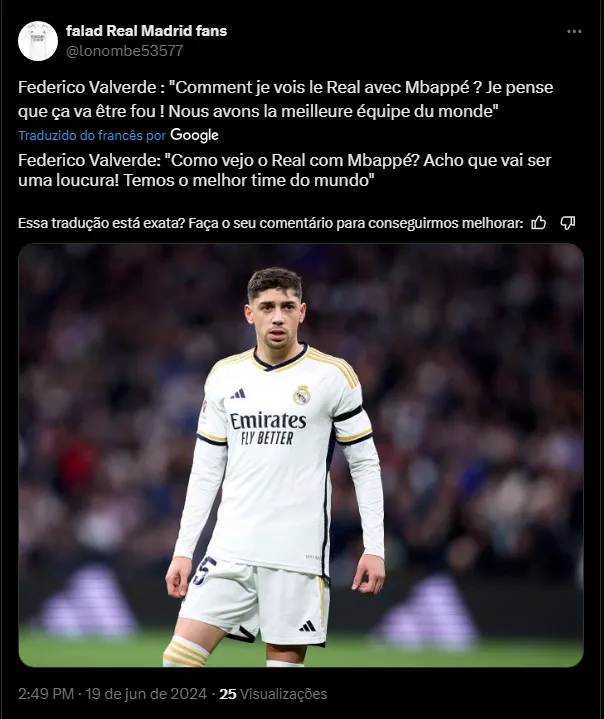Select the original French tweet text
The width and height of the screenshot is (604, 719).
pos(285,99)
